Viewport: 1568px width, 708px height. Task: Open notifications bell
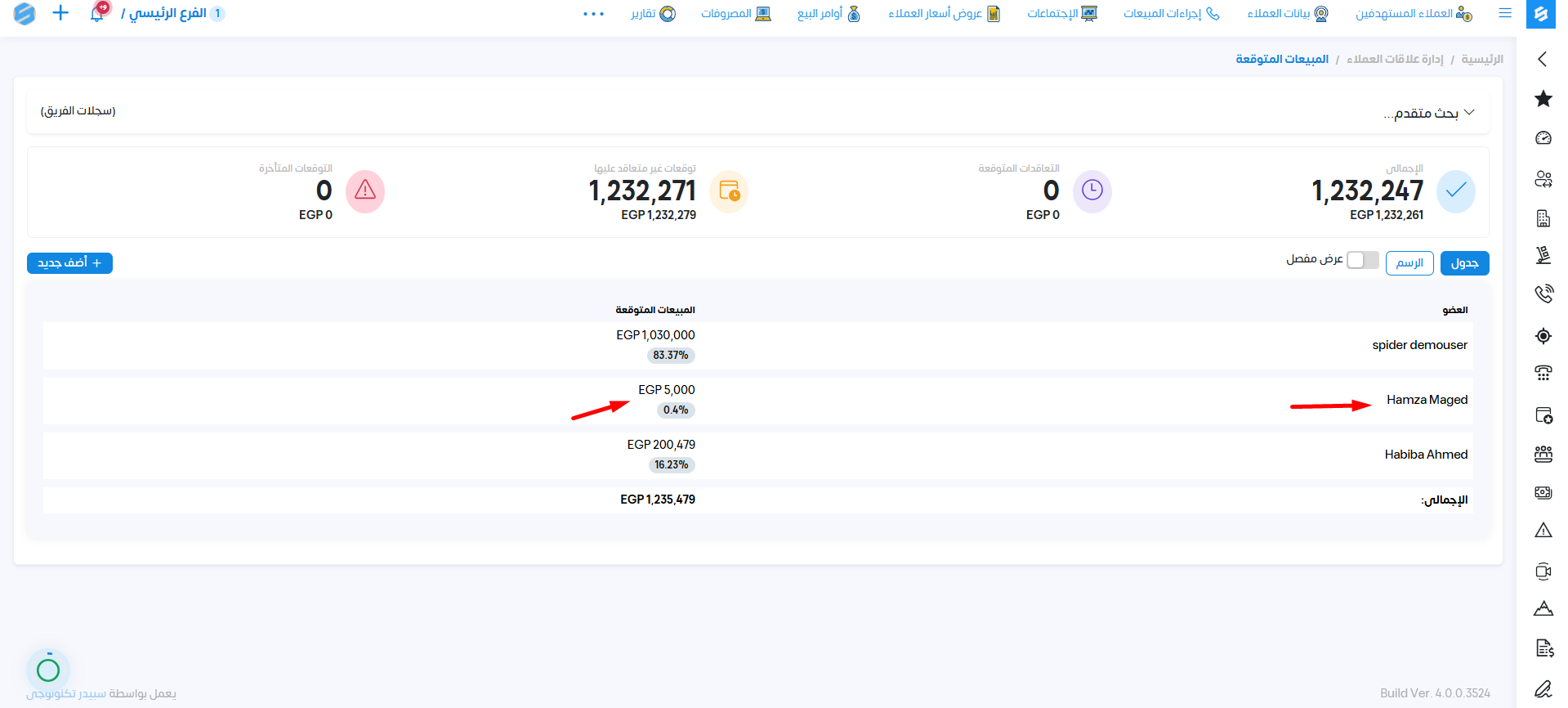click(97, 12)
